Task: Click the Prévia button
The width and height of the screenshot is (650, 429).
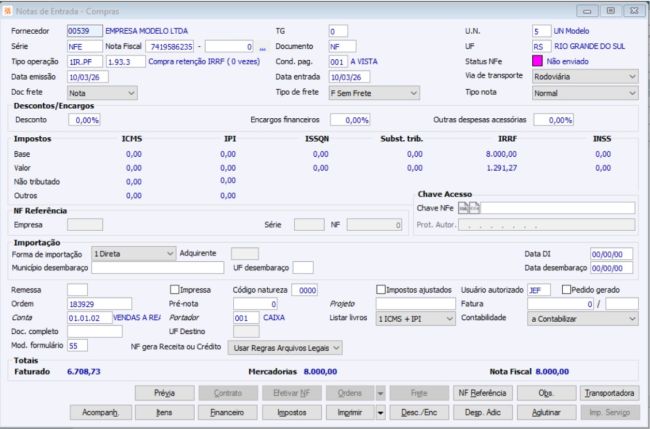Action: [x=165, y=393]
